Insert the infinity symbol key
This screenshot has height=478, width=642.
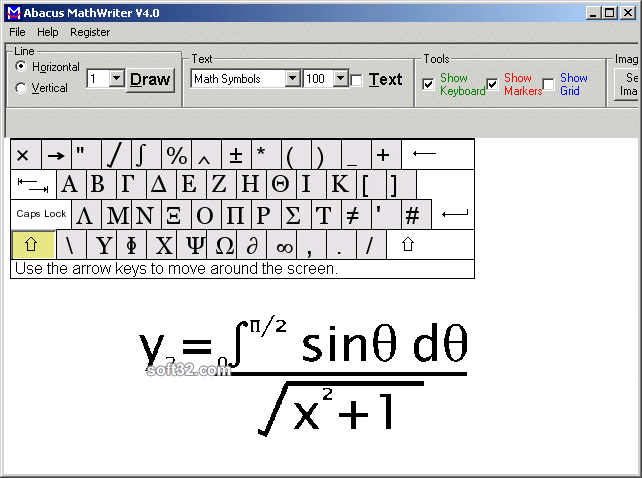pos(281,245)
